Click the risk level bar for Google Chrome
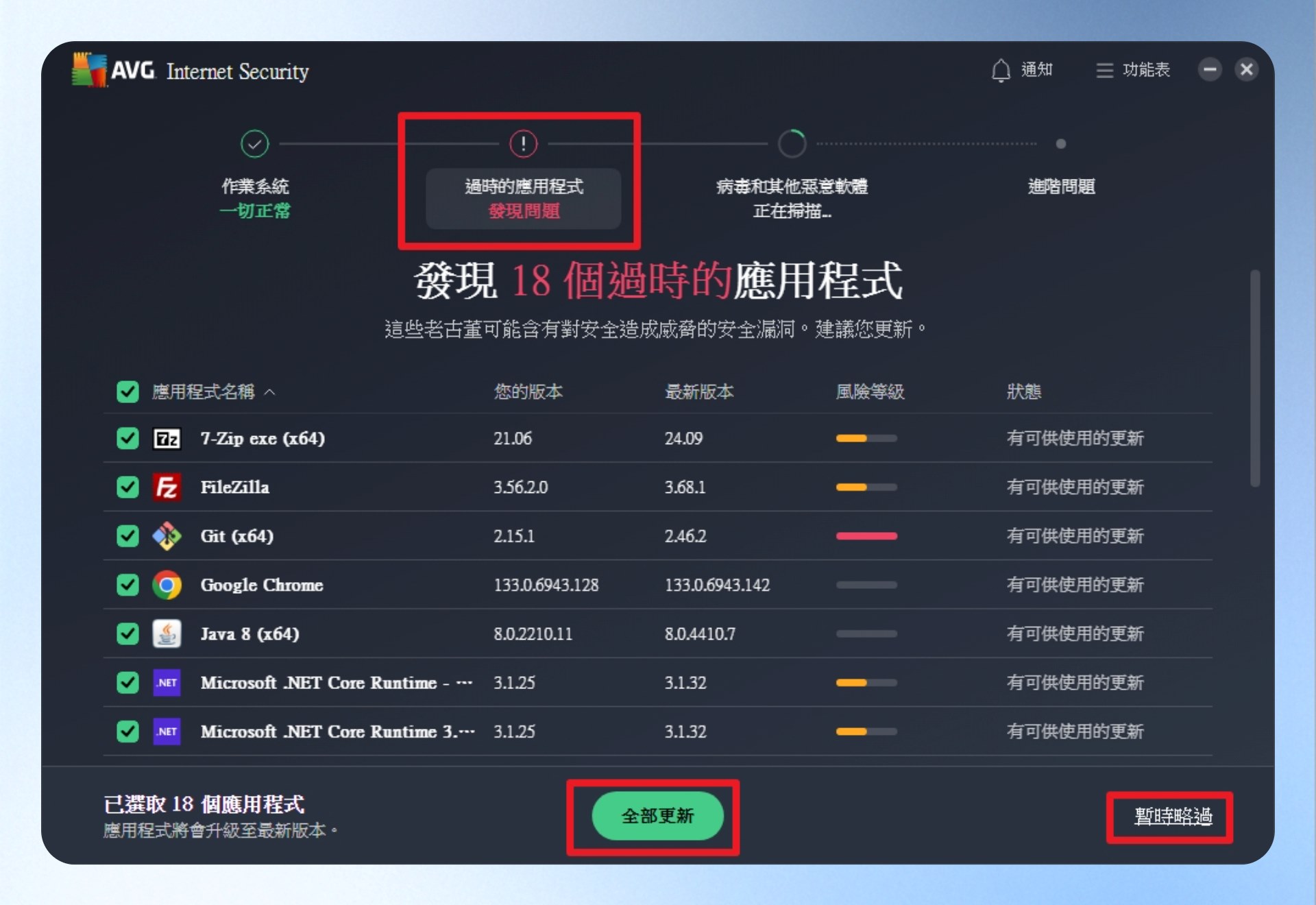The width and height of the screenshot is (1316, 905). (866, 585)
